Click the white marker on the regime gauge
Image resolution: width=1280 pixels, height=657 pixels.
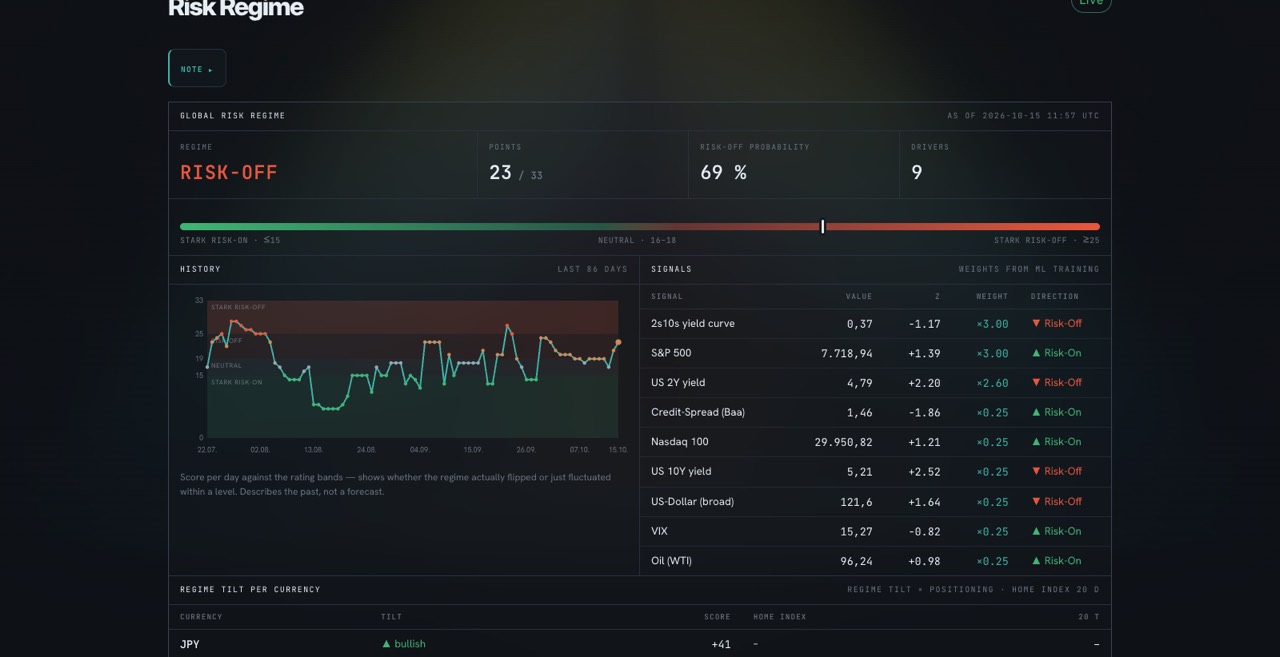pos(823,227)
